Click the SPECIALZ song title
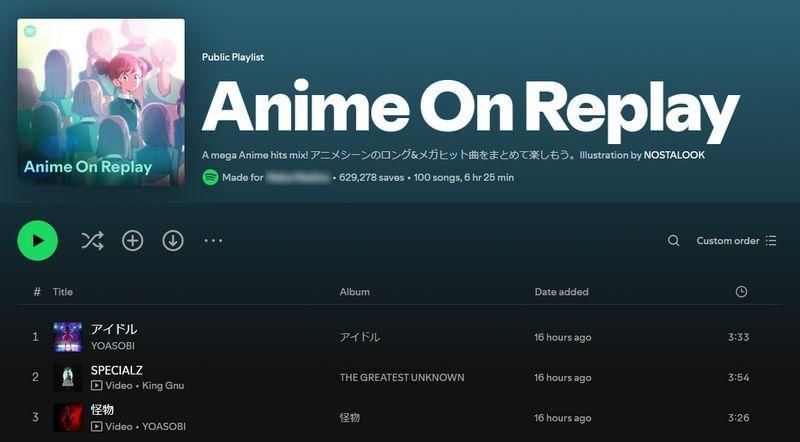The height and width of the screenshot is (442, 800). click(117, 370)
